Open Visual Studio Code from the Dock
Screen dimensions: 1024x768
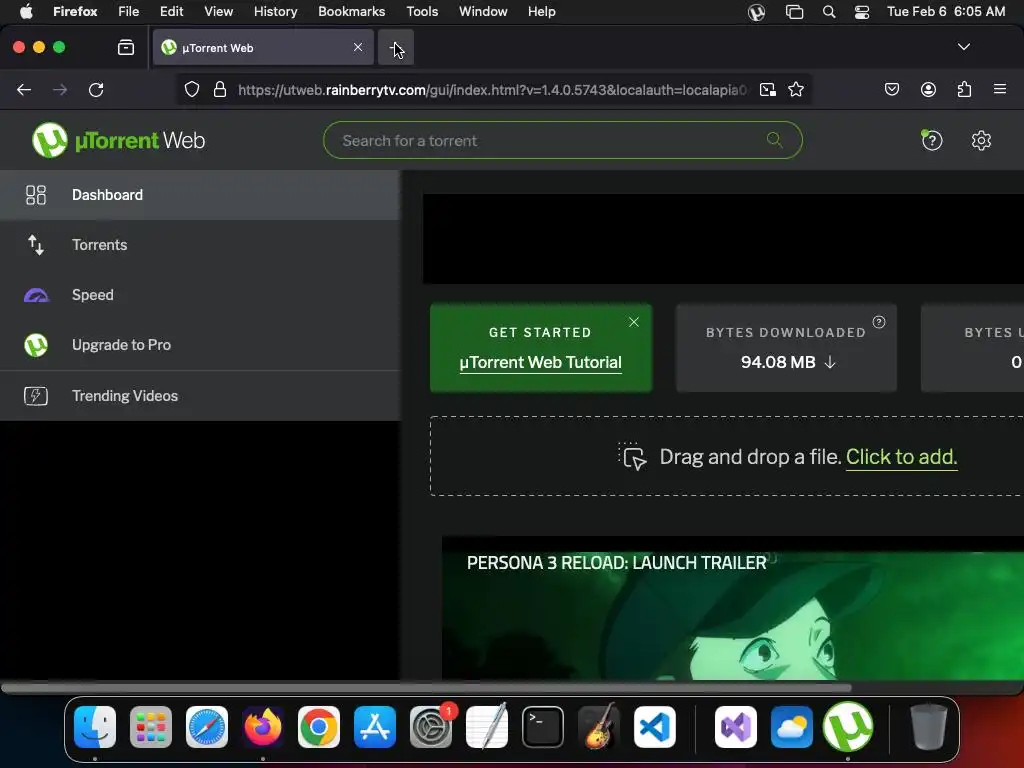[x=654, y=727]
